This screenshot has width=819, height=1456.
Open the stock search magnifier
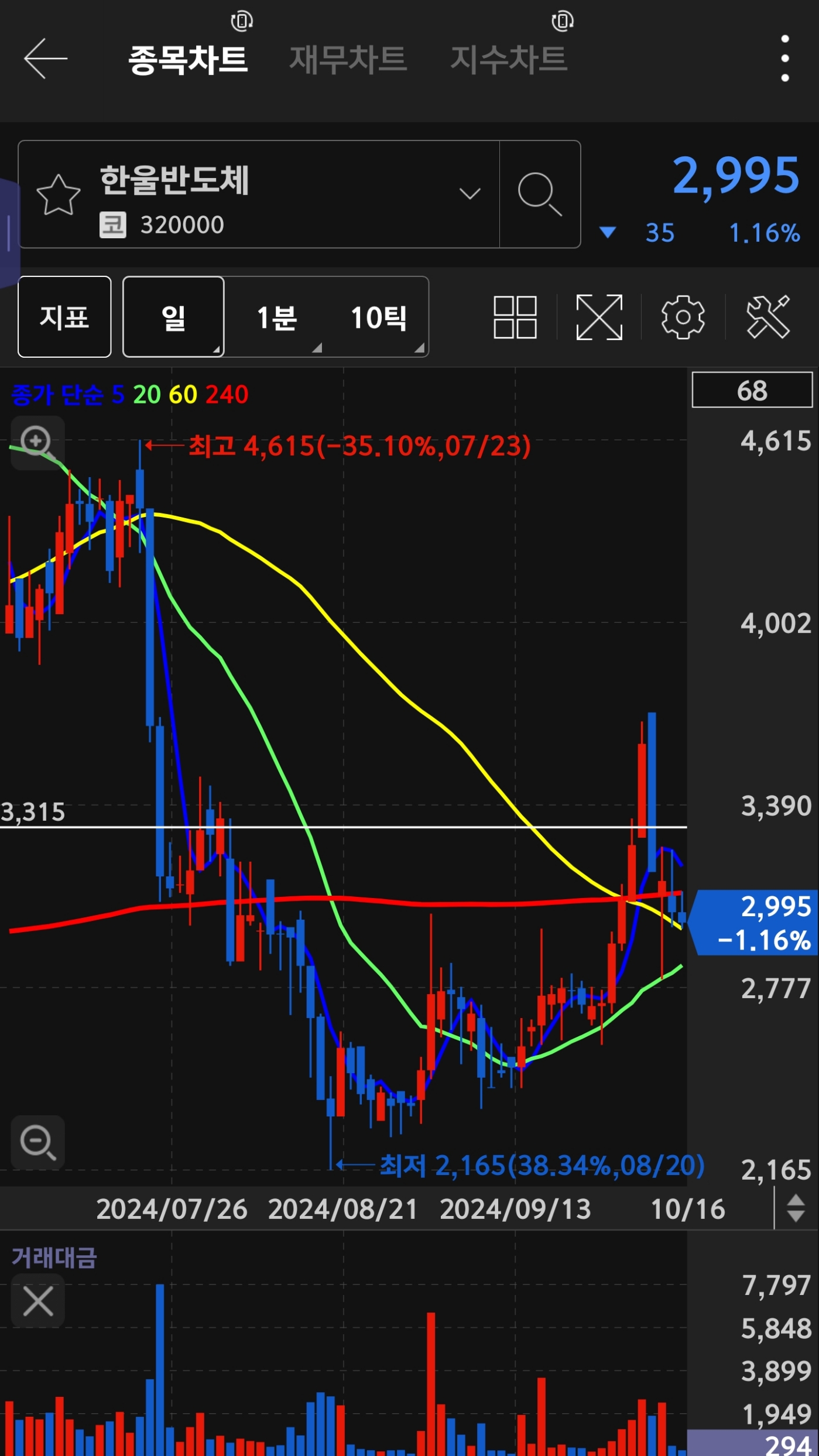coord(540,194)
